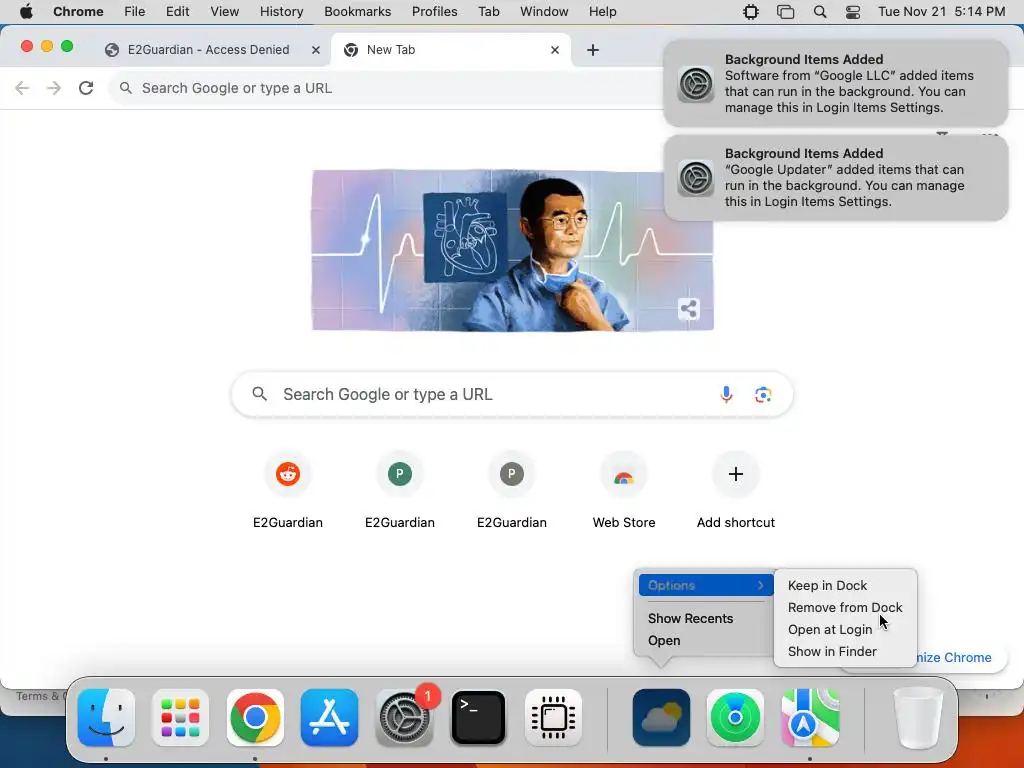Open the Help menu

[602, 12]
